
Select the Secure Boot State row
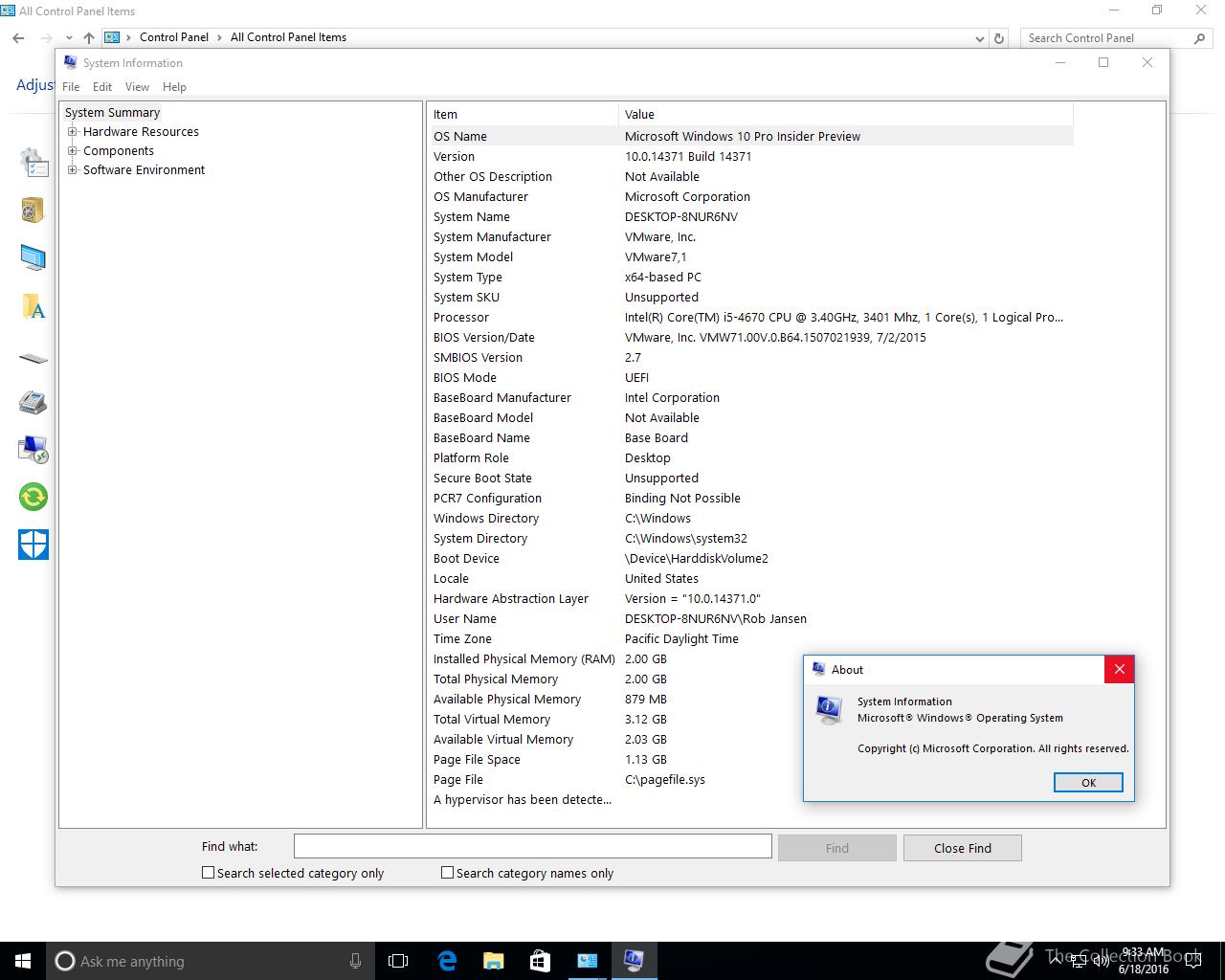751,478
